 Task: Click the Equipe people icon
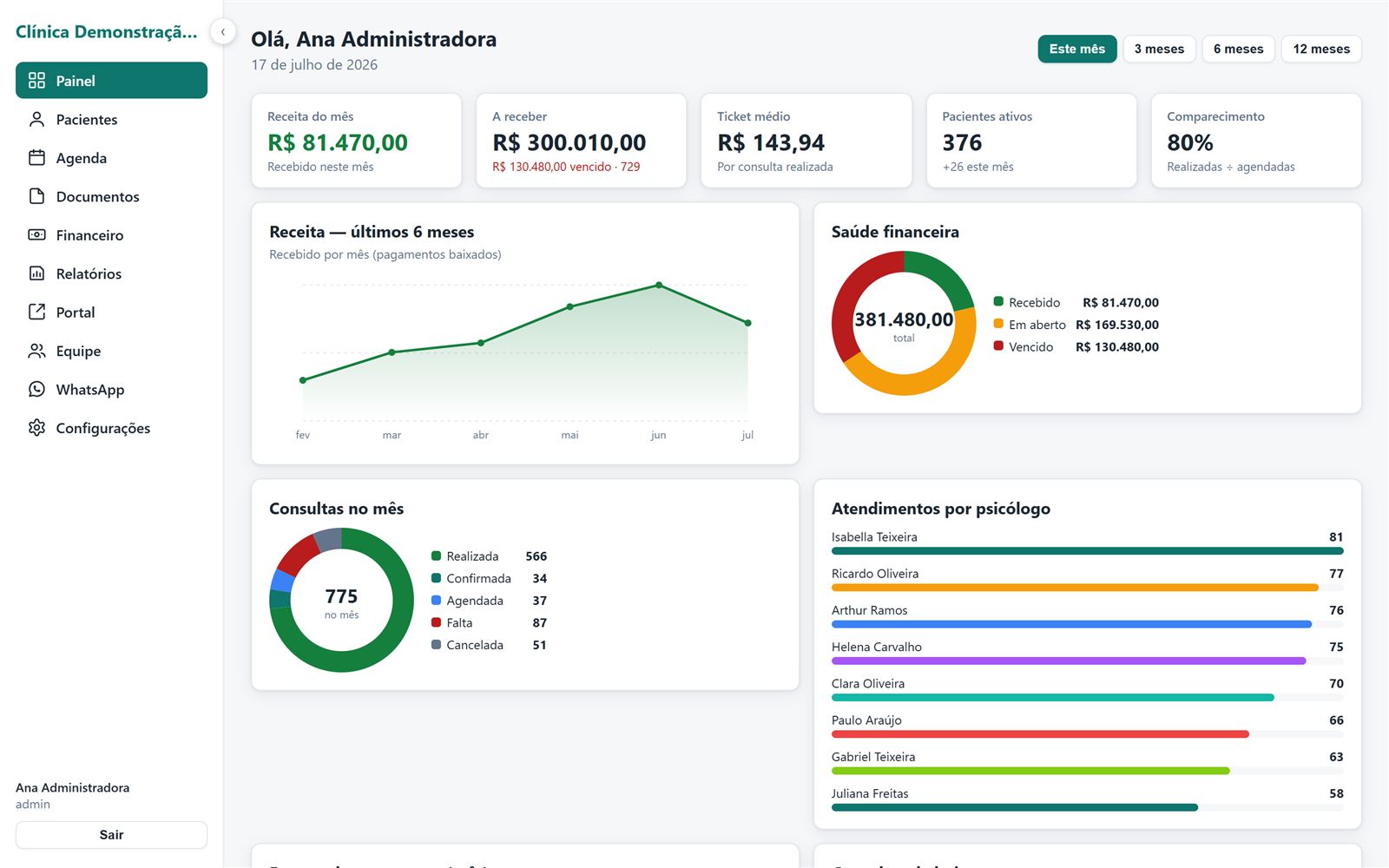click(x=36, y=351)
